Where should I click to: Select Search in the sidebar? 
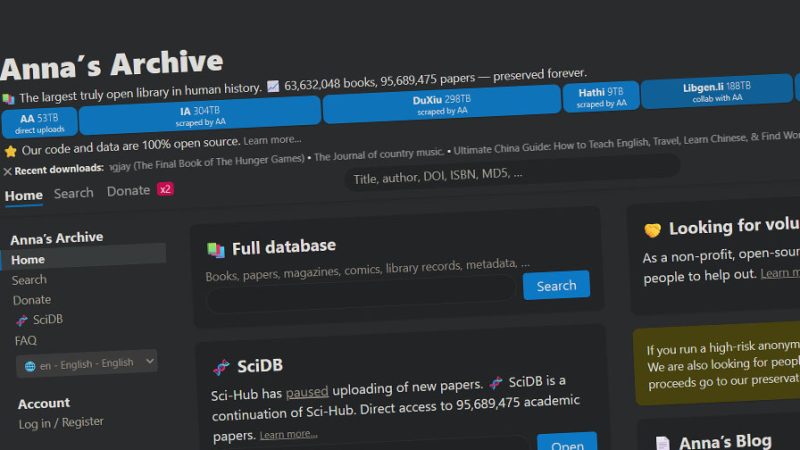pos(29,280)
